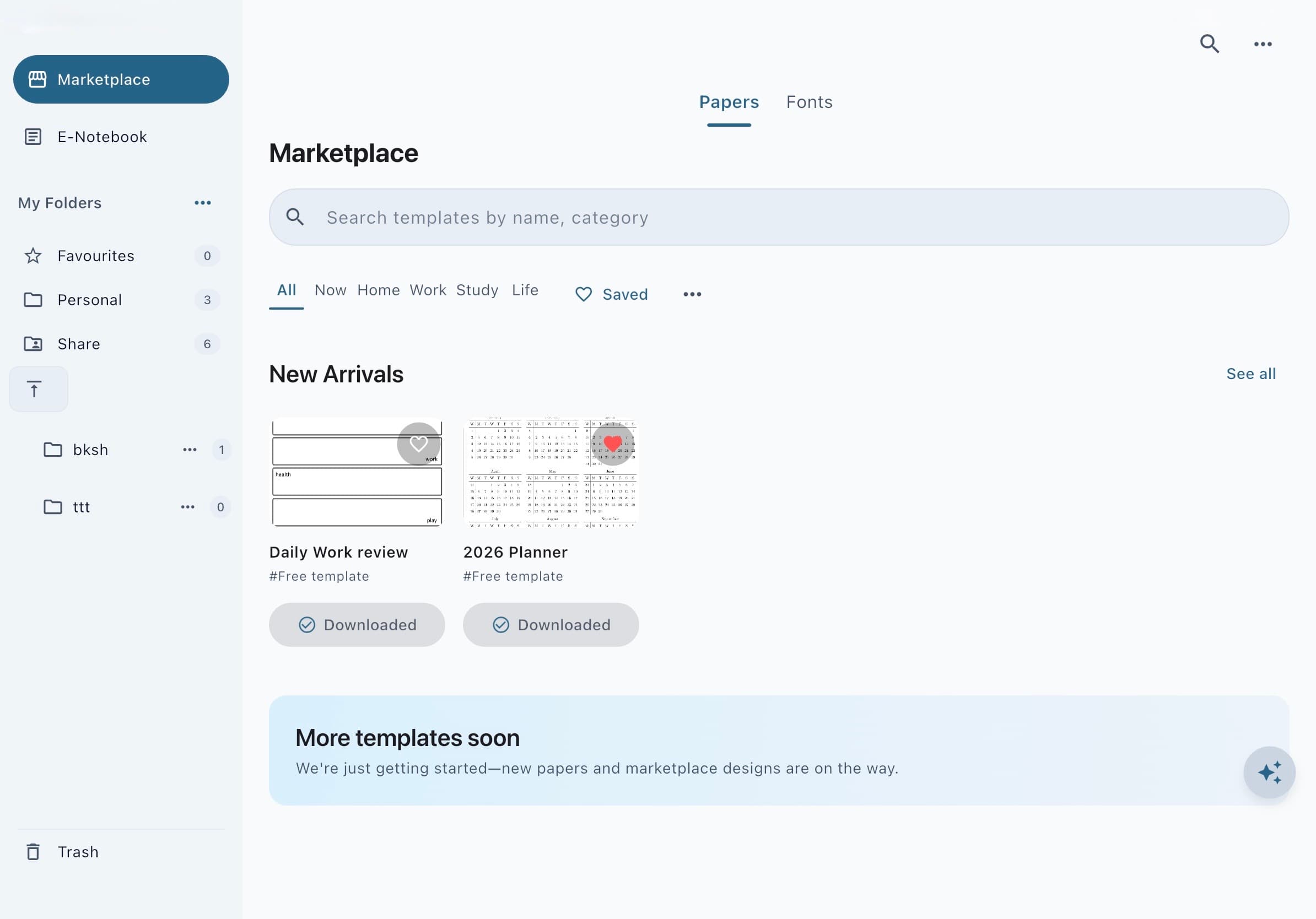Open the Share folder
The image size is (1316, 919).
pyautogui.click(x=121, y=344)
